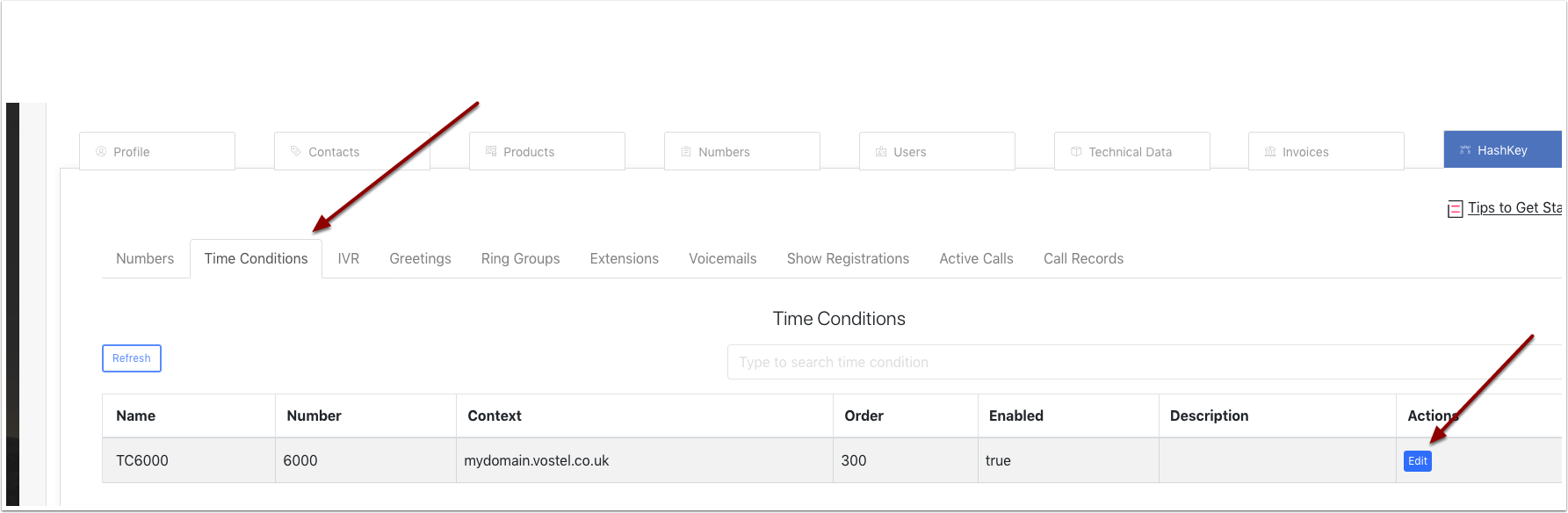The height and width of the screenshot is (513, 1568).
Task: Switch to the Numbers sub-tab beside Time Conditions
Action: tap(145, 258)
